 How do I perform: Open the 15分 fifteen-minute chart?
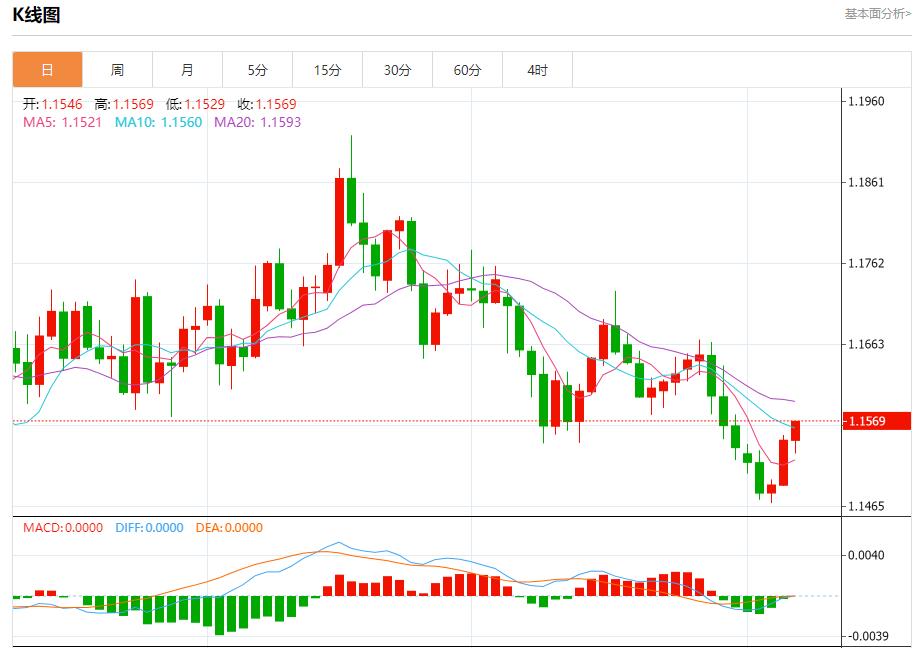coord(326,70)
